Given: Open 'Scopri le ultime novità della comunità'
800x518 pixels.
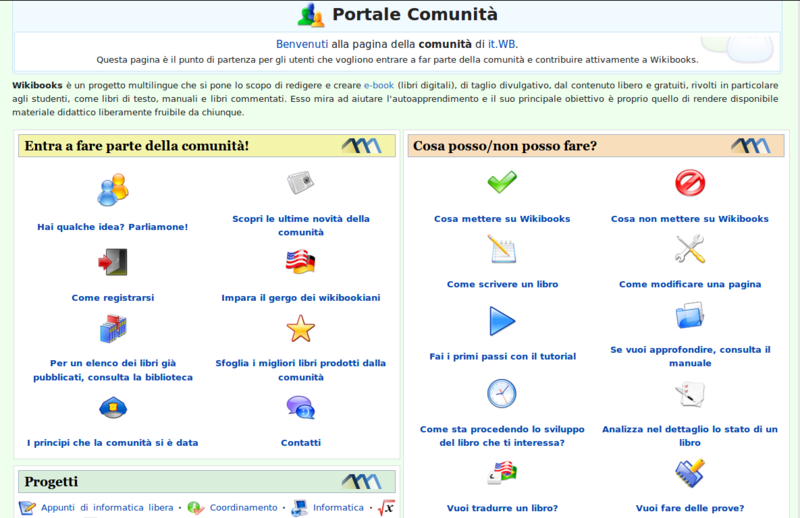Looking at the screenshot, I should coord(301,225).
